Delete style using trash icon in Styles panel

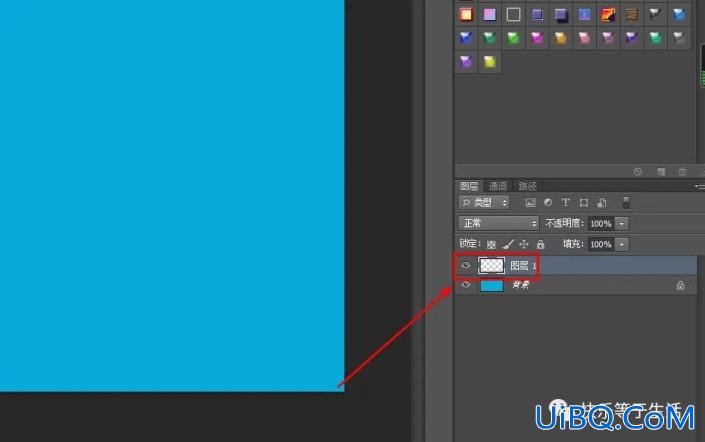click(x=683, y=172)
